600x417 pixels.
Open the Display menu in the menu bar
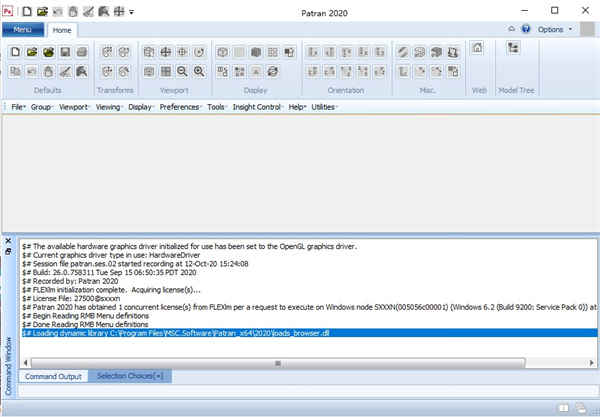(x=140, y=107)
